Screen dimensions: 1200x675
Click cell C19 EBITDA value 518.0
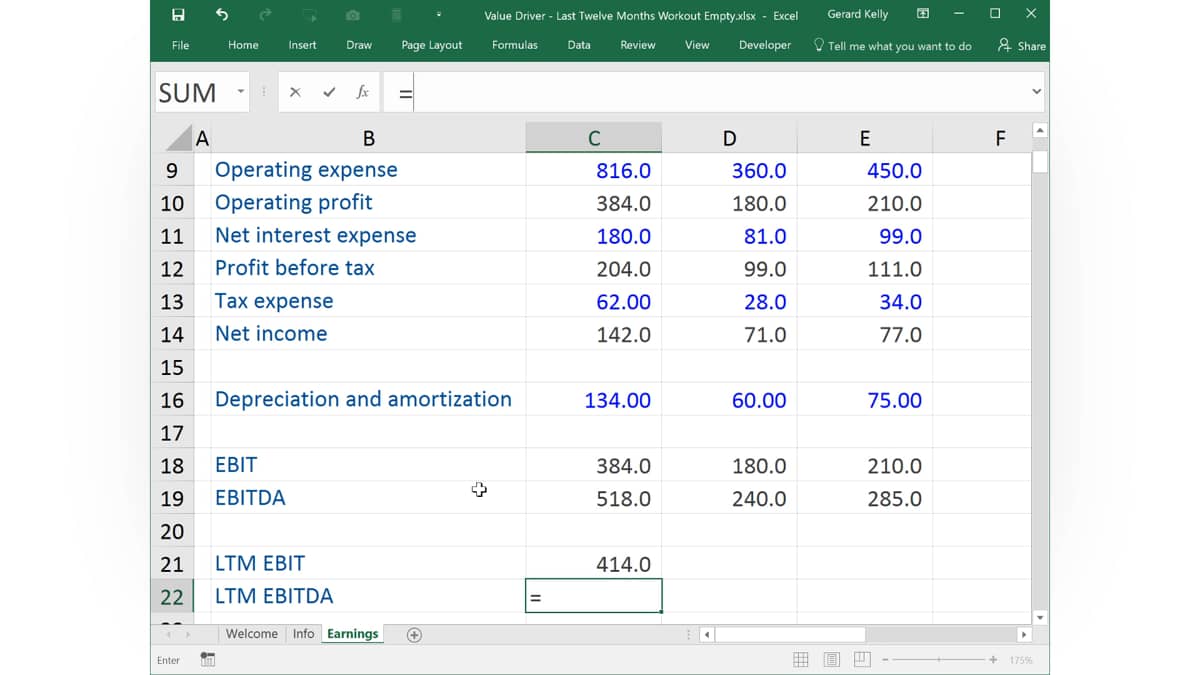(594, 498)
